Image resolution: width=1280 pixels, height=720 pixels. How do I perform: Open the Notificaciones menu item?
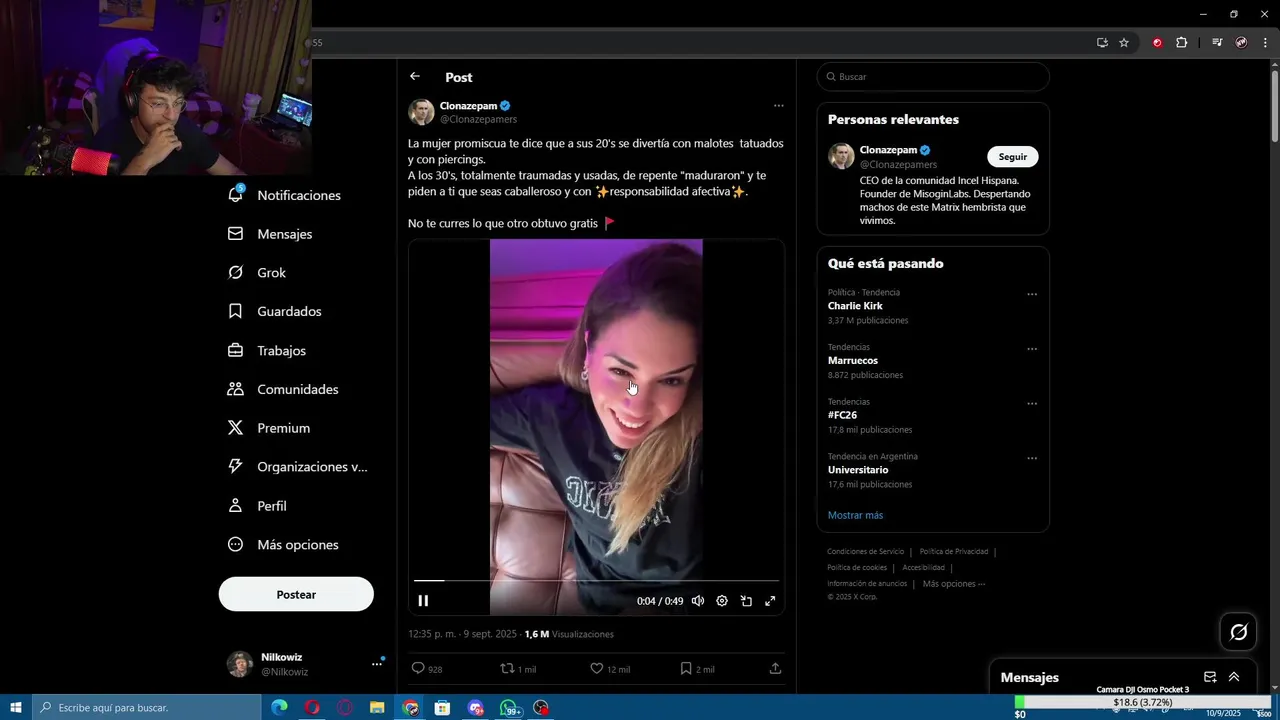299,195
